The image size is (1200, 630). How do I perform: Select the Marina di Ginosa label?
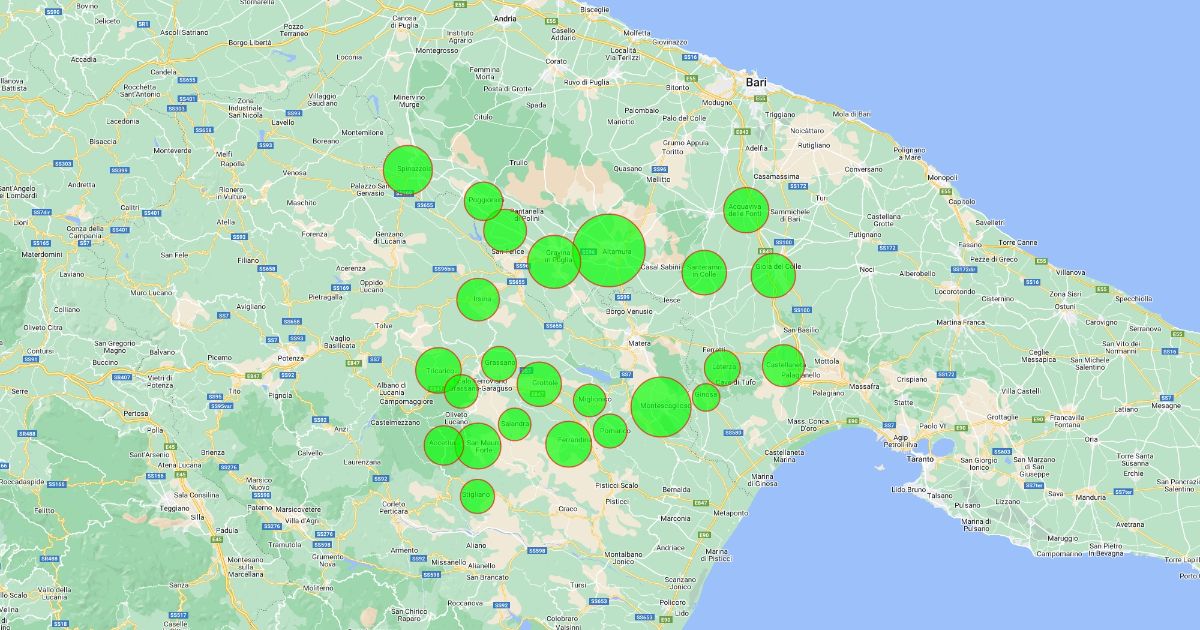tap(762, 479)
